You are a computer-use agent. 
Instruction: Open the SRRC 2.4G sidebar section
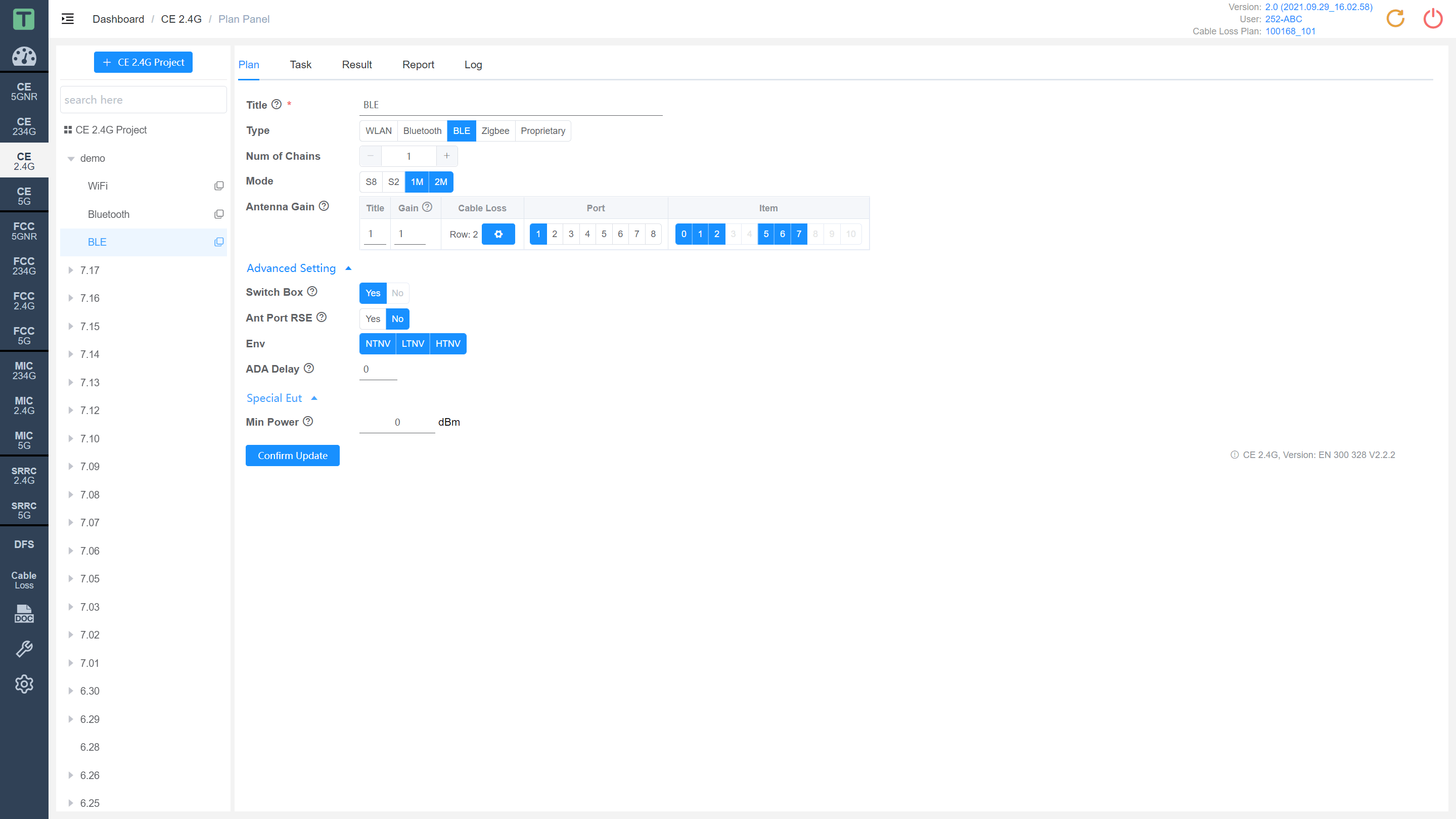[x=24, y=475]
